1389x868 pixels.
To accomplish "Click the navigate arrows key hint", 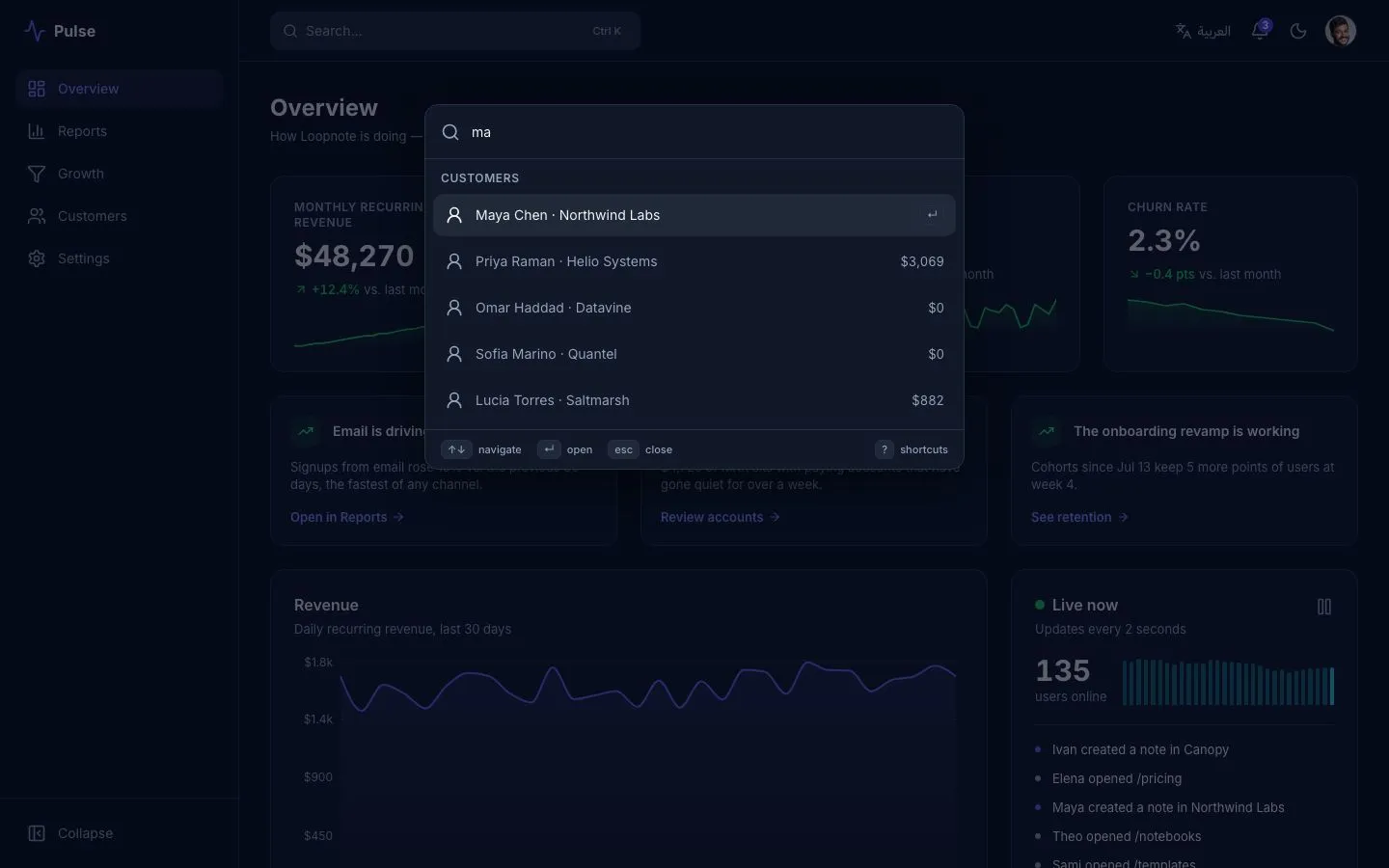I will point(456,449).
